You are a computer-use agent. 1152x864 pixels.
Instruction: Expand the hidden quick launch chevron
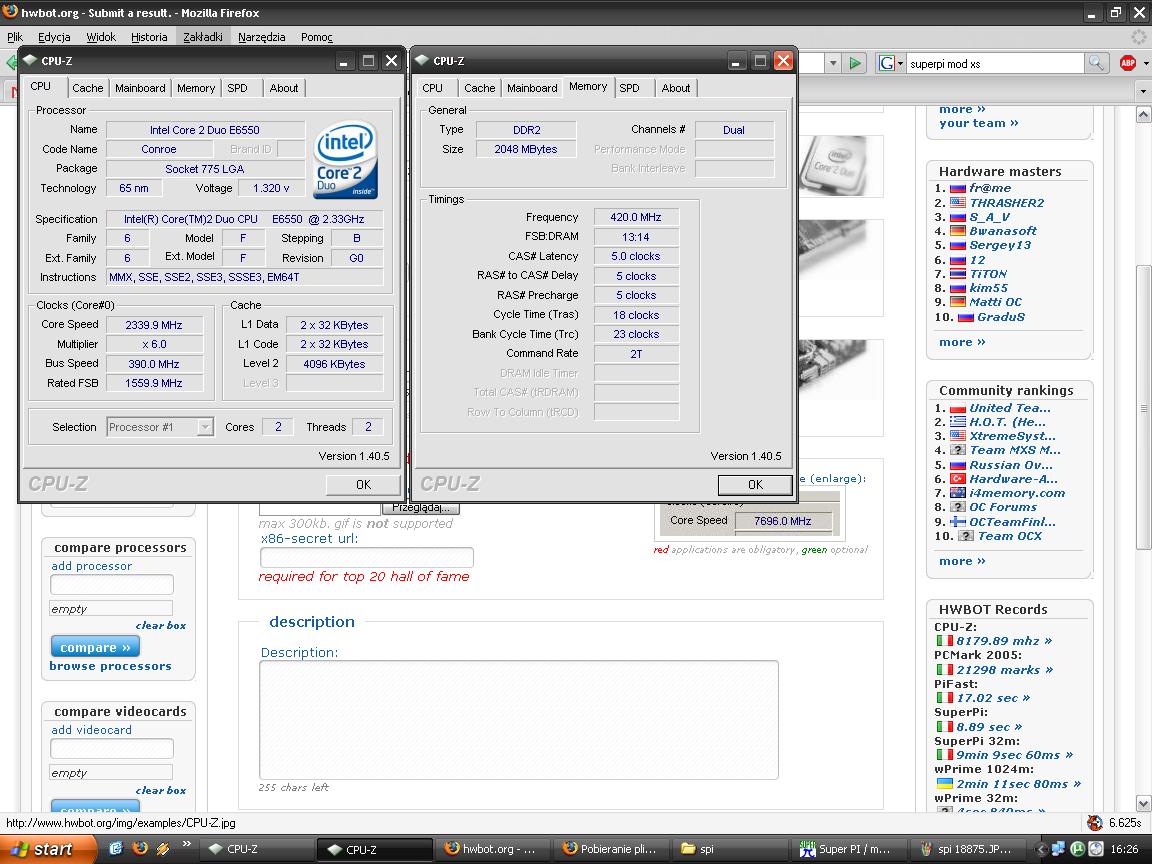187,844
